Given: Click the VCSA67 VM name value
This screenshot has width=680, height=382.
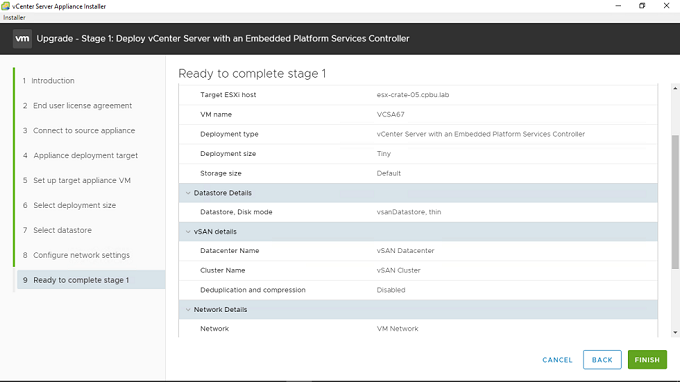Looking at the screenshot, I should [390, 114].
